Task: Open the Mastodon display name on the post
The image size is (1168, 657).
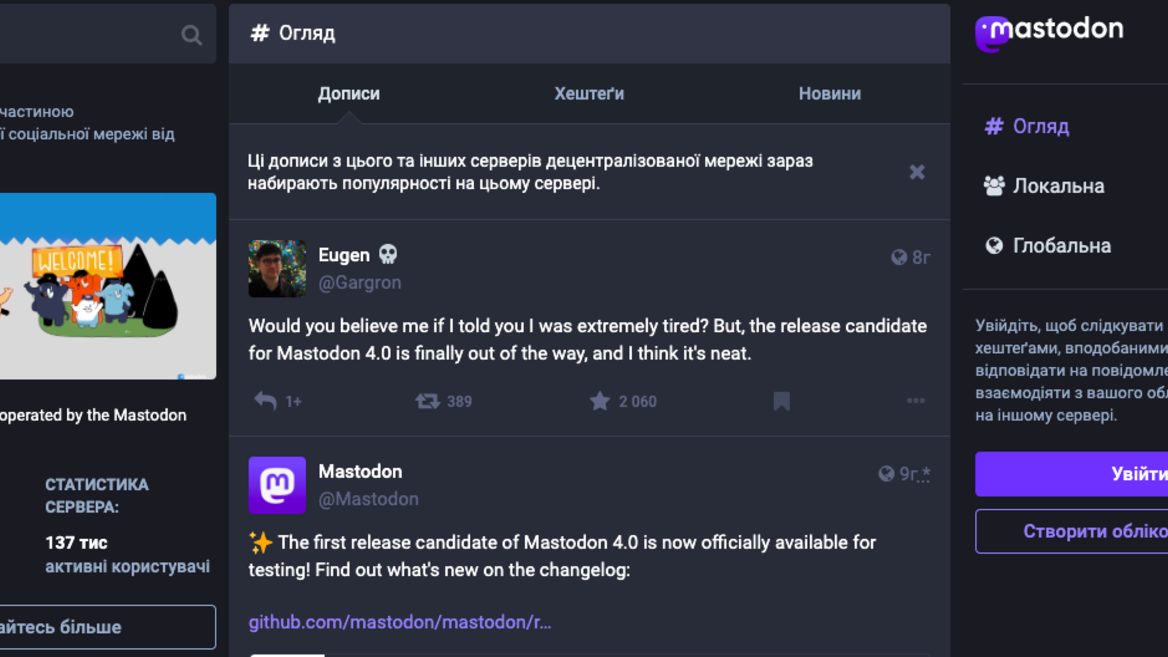Action: point(360,472)
